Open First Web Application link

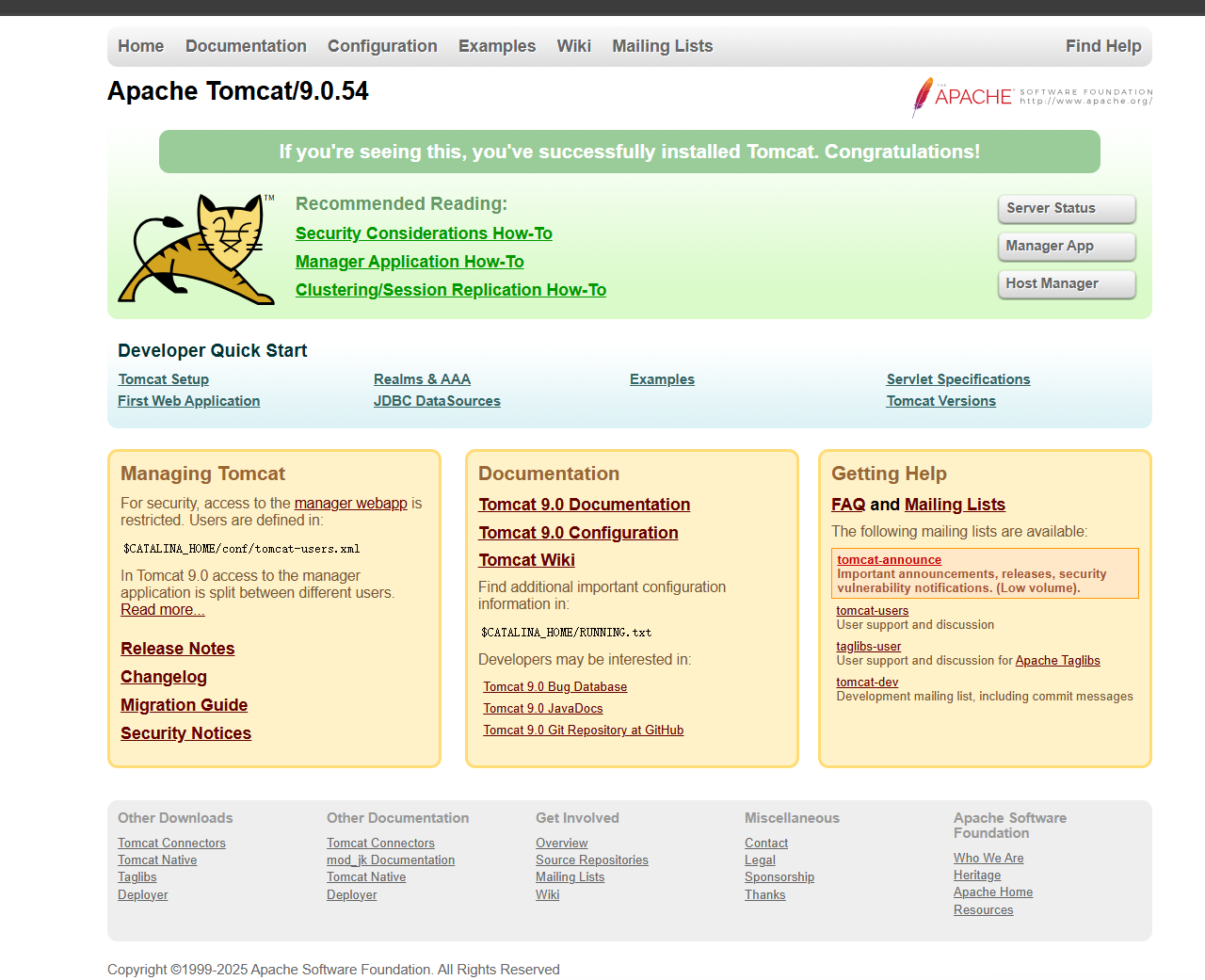[x=189, y=401]
